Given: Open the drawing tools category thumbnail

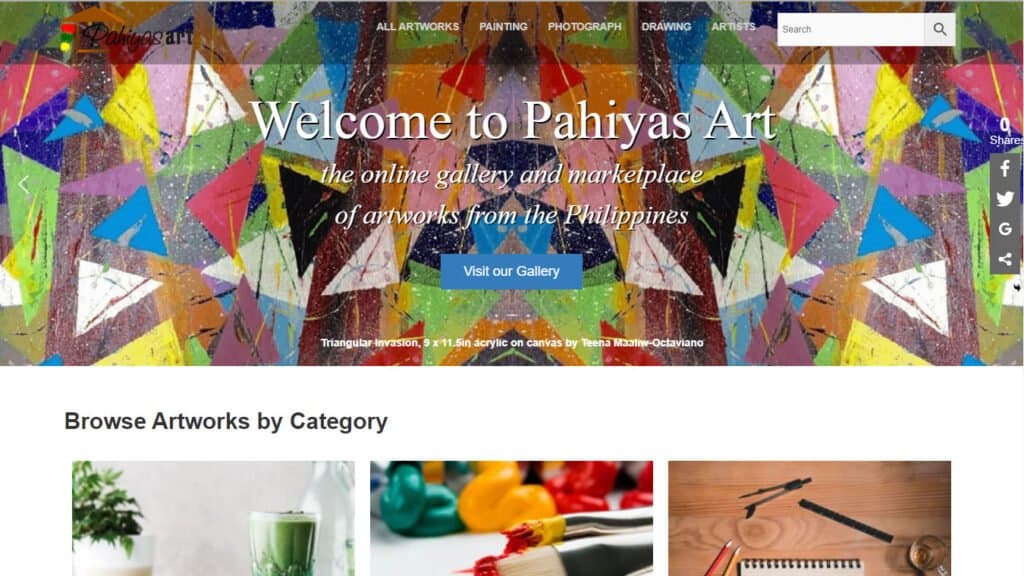Looking at the screenshot, I should pos(809,519).
